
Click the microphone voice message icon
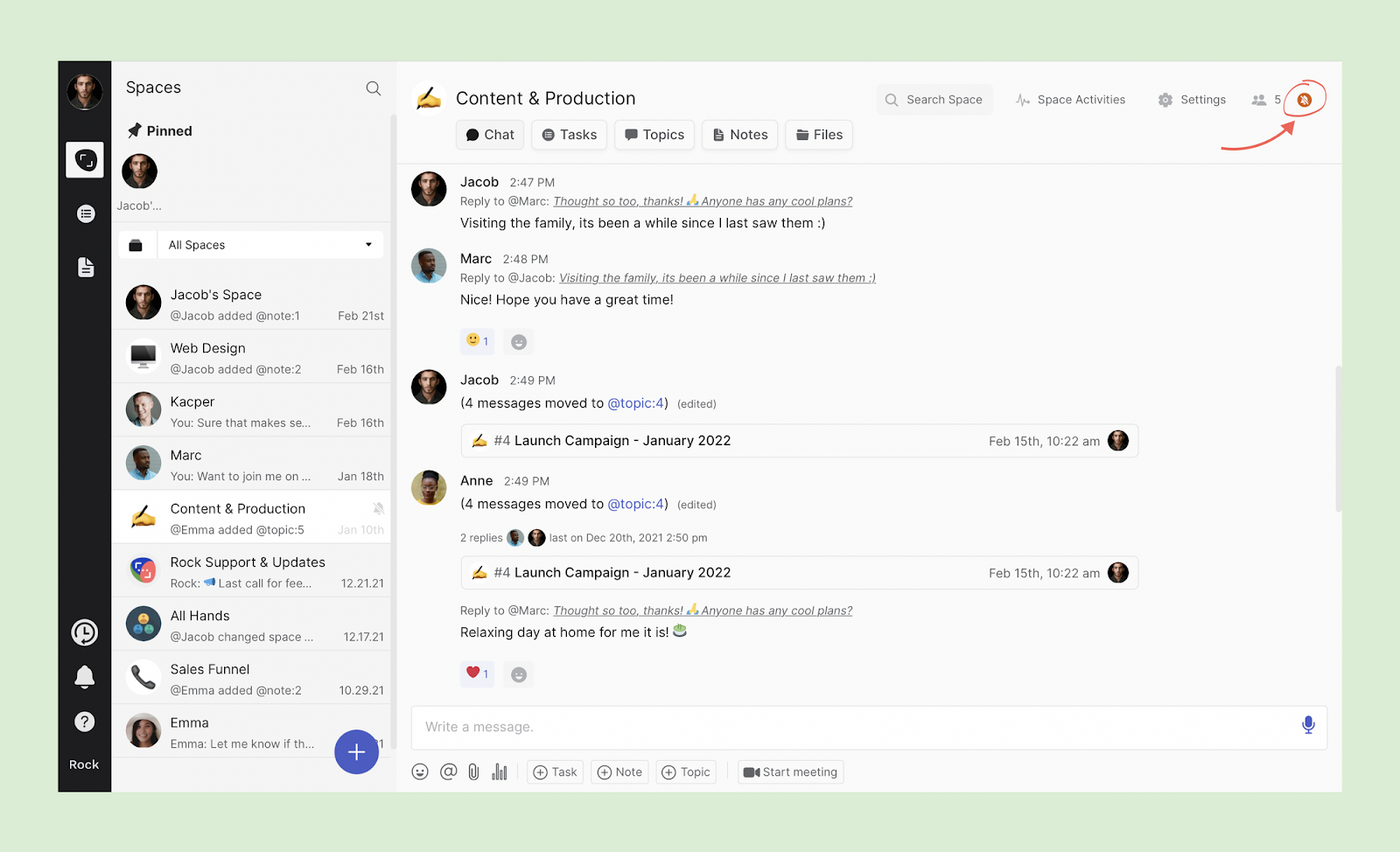pyautogui.click(x=1307, y=725)
